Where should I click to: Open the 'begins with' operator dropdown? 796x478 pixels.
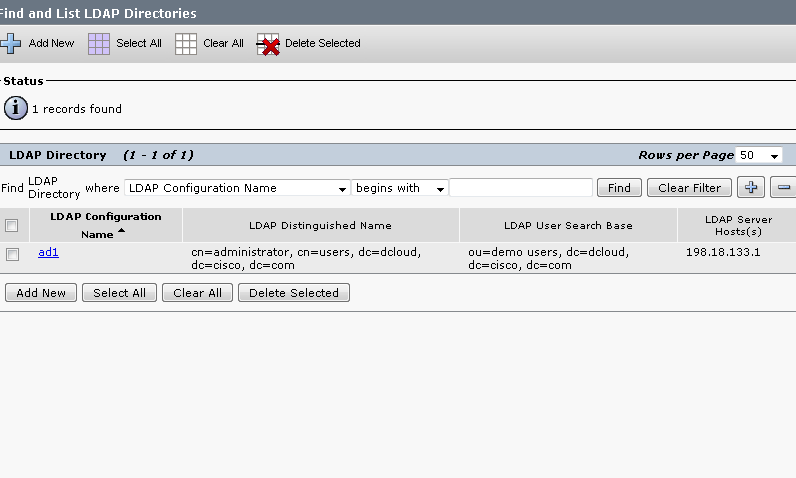(x=400, y=188)
